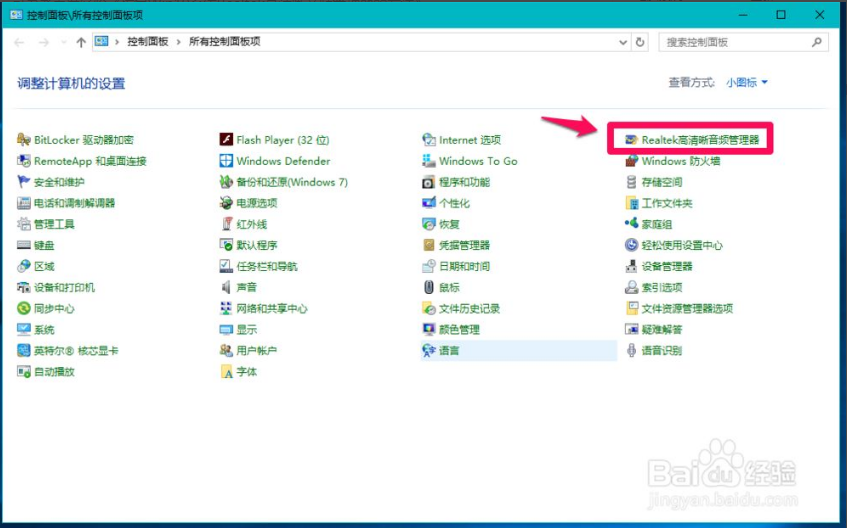Click the 默认程序 icon

[226, 245]
